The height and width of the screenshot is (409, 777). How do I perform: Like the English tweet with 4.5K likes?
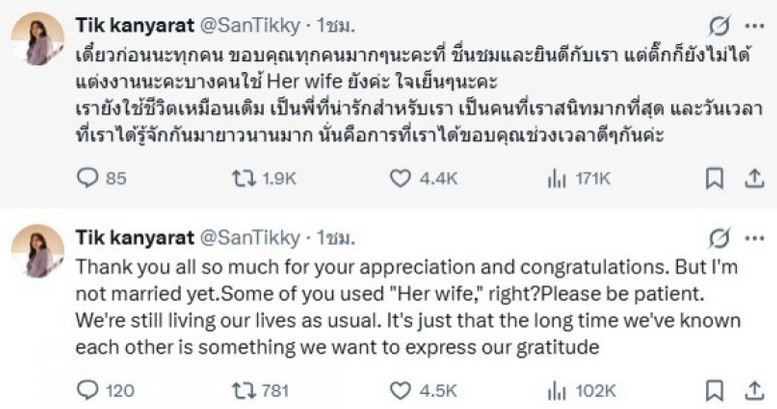pyautogui.click(x=401, y=389)
